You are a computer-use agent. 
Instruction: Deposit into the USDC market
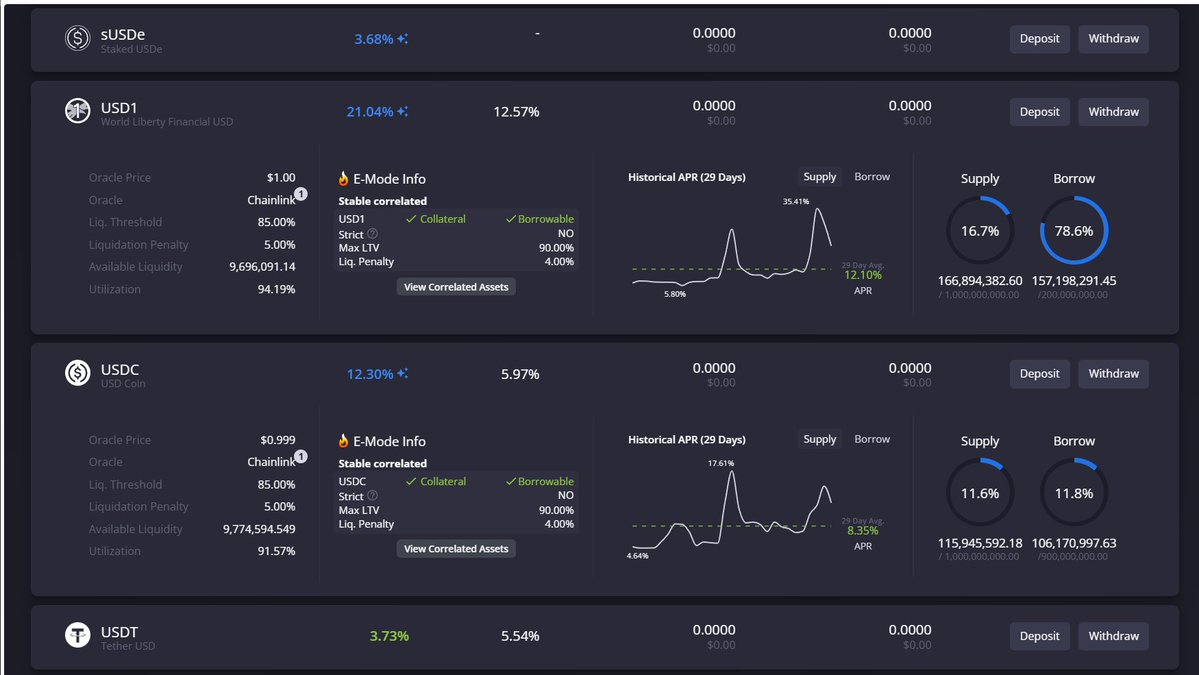pos(1039,374)
